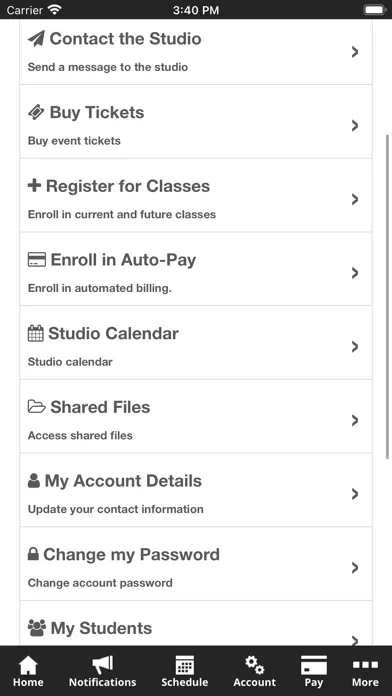
Task: Open the Home tab
Action: click(28, 671)
